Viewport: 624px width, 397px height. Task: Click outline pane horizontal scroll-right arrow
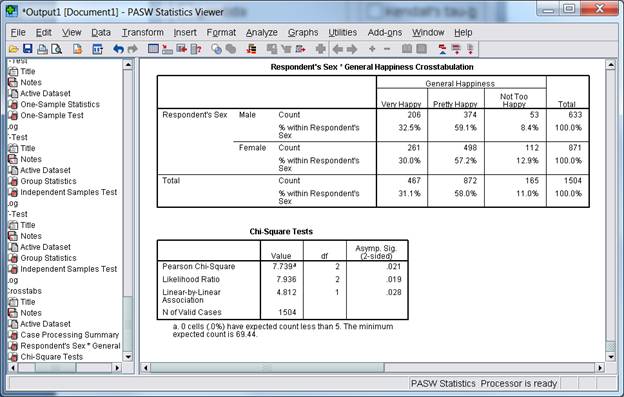[117, 368]
